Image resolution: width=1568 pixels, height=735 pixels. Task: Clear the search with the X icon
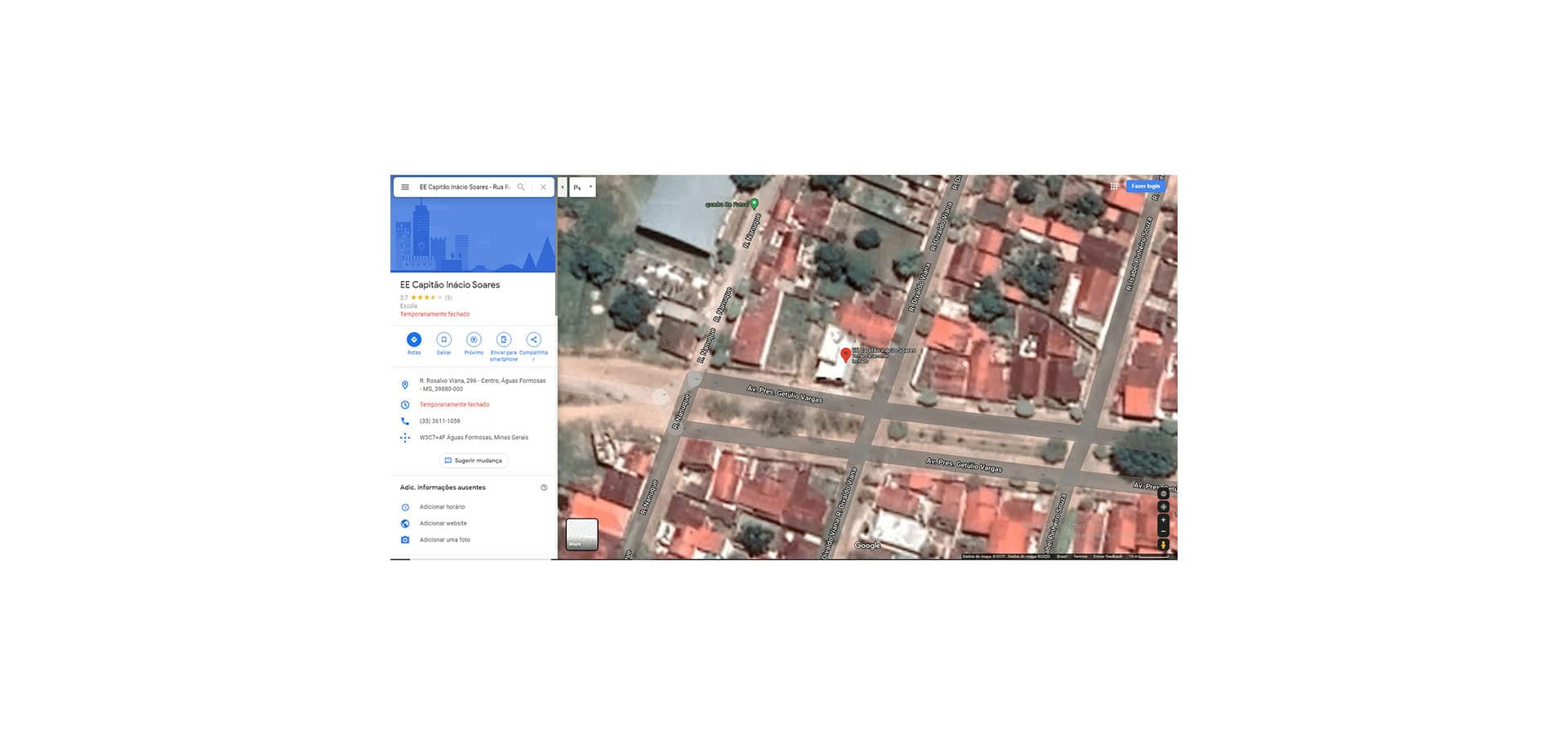point(543,187)
